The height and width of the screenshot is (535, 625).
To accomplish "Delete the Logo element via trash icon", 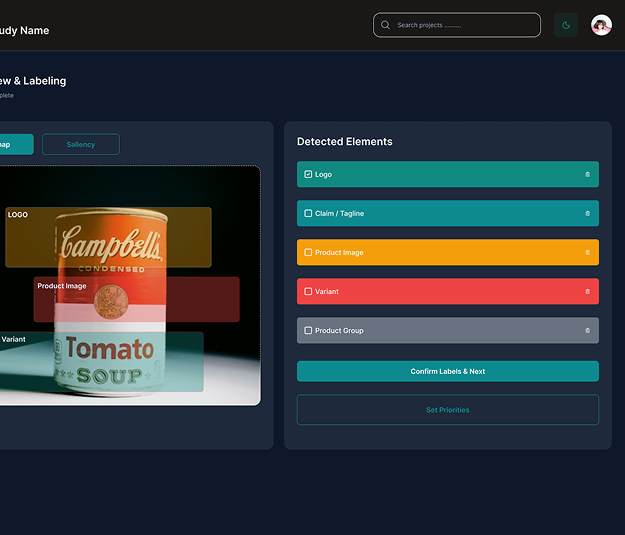I will coord(587,174).
